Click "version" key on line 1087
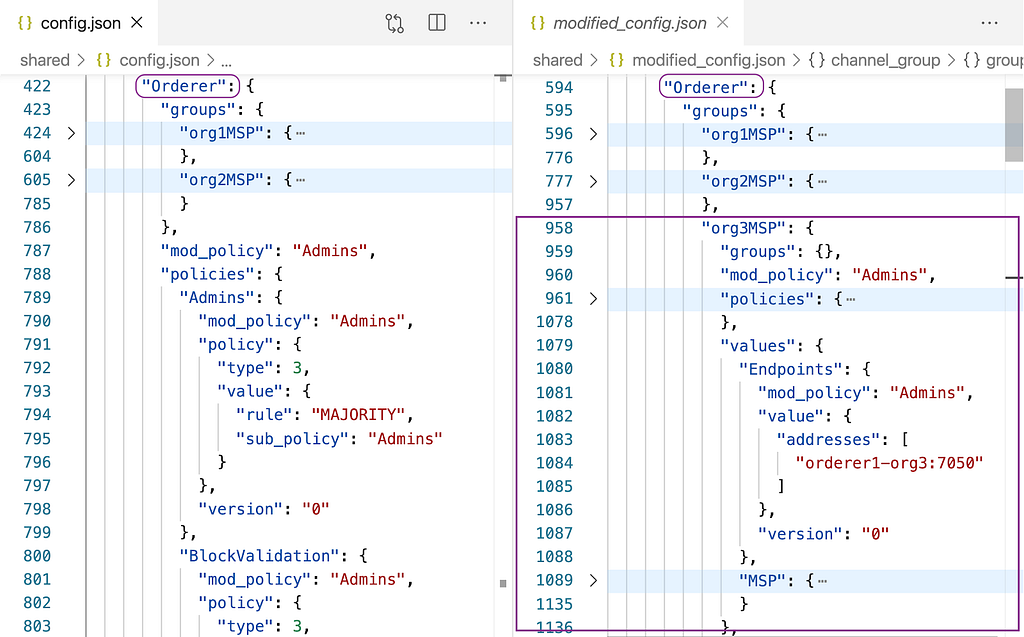Image resolution: width=1024 pixels, height=637 pixels. pos(800,534)
